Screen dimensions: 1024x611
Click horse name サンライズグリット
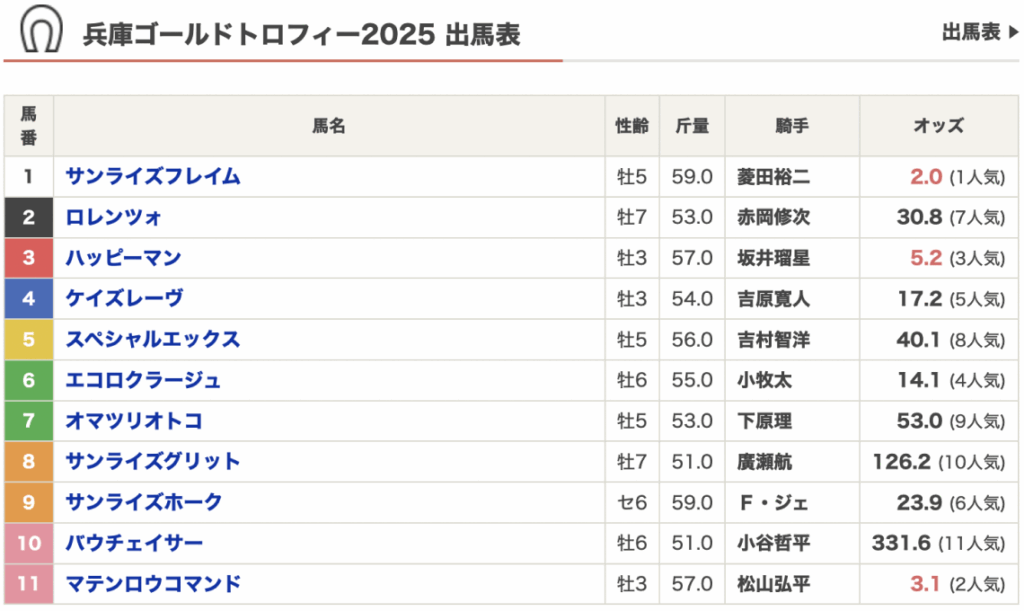[153, 462]
